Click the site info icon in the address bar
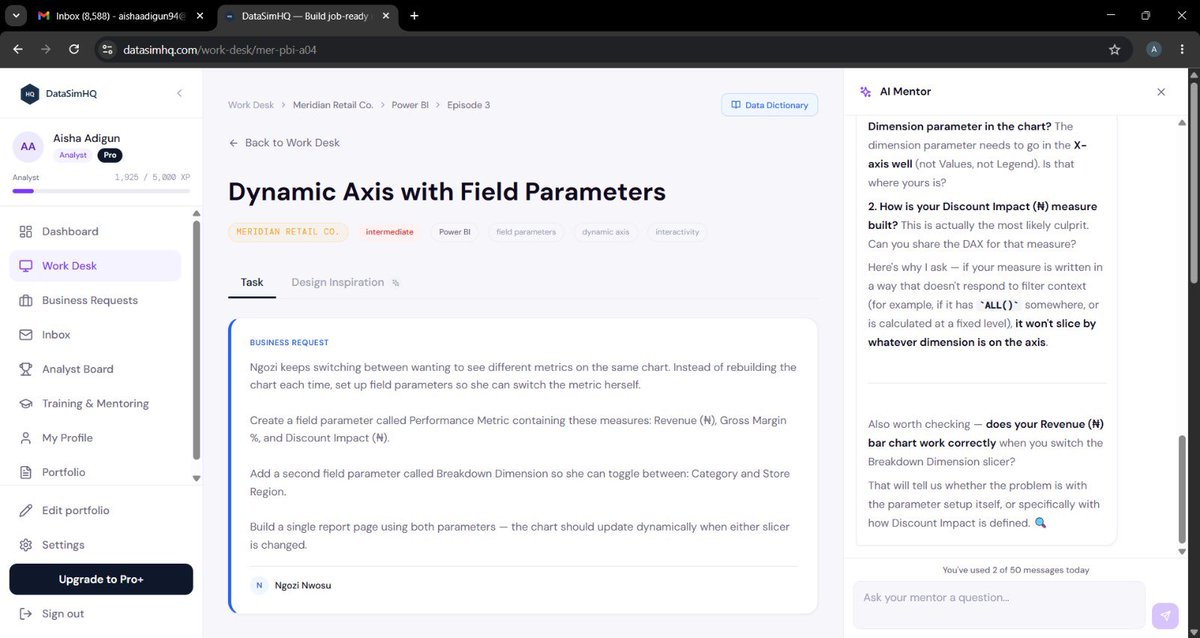 pyautogui.click(x=107, y=49)
